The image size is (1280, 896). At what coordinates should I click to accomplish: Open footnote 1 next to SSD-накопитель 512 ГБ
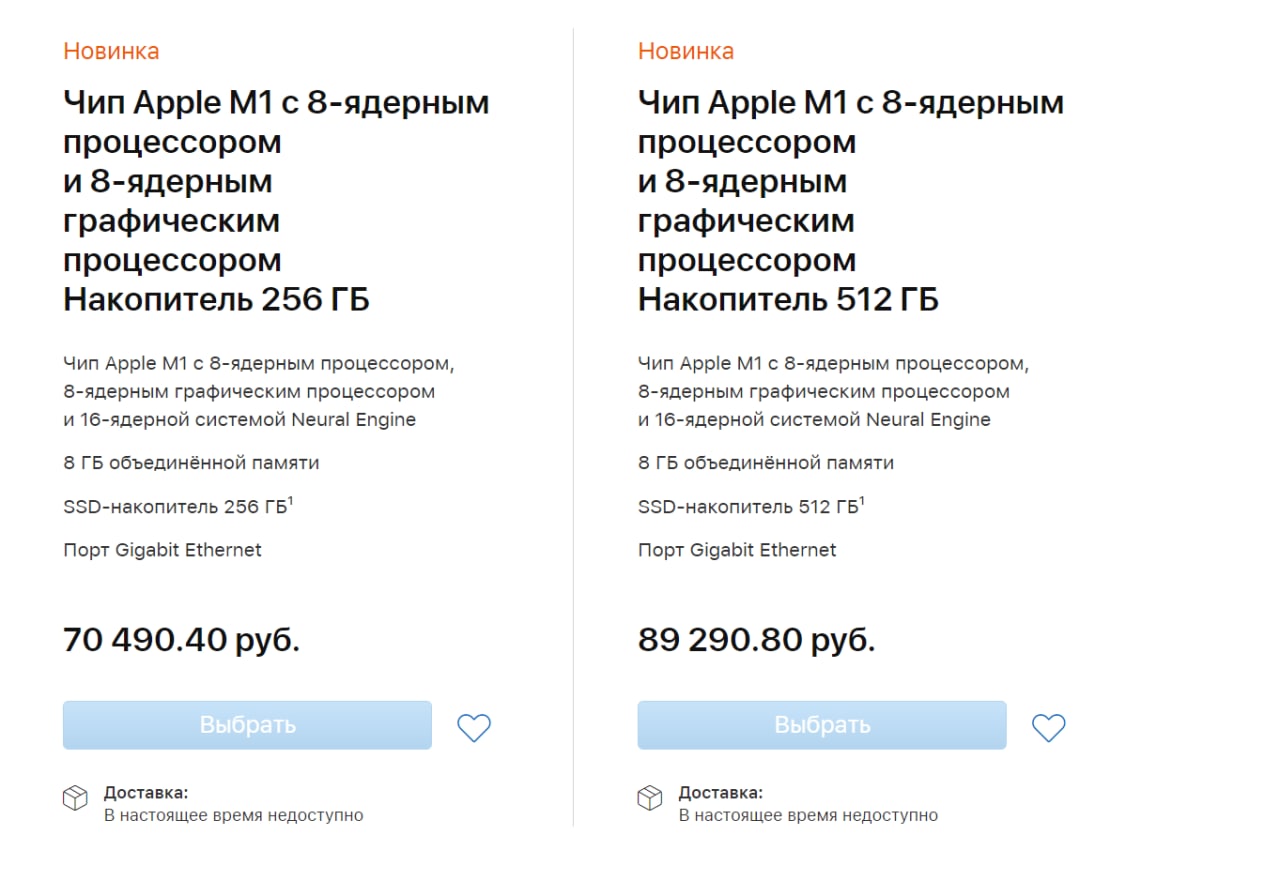(x=862, y=500)
